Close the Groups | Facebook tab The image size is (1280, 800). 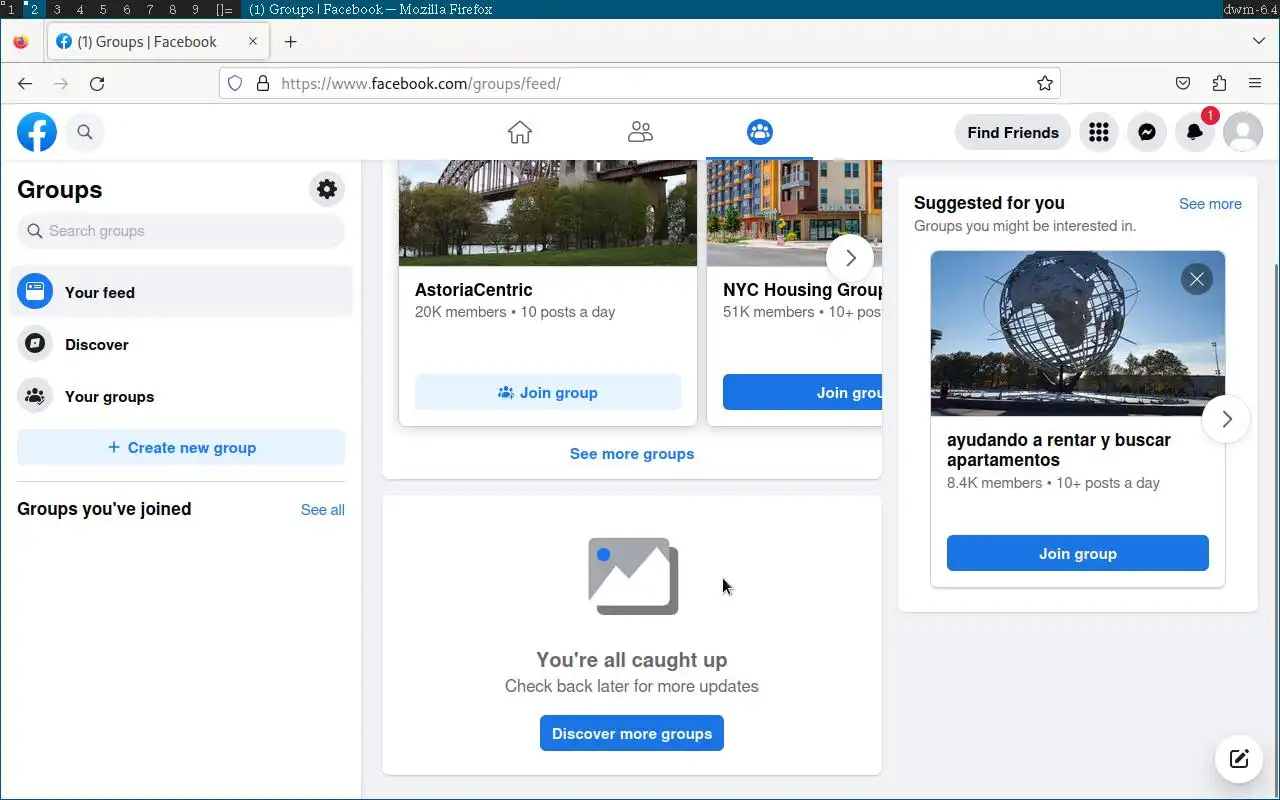click(x=253, y=41)
